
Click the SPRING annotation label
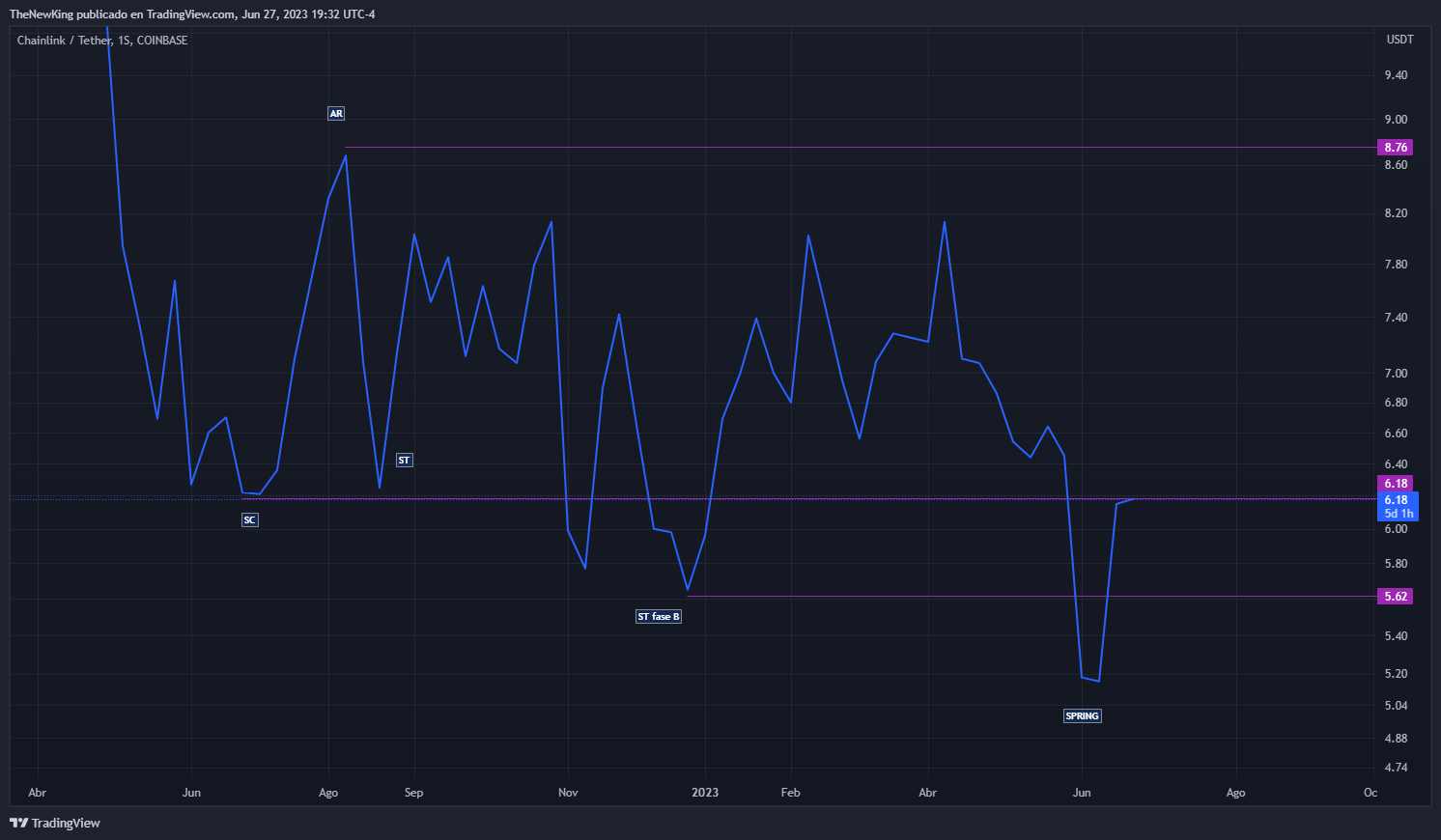click(x=1083, y=716)
